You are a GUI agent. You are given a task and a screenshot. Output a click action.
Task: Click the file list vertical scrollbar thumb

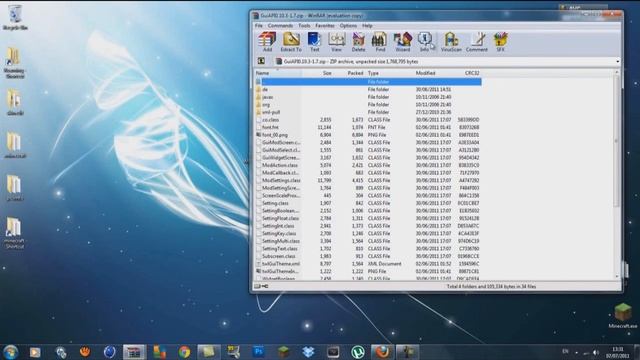click(616, 141)
